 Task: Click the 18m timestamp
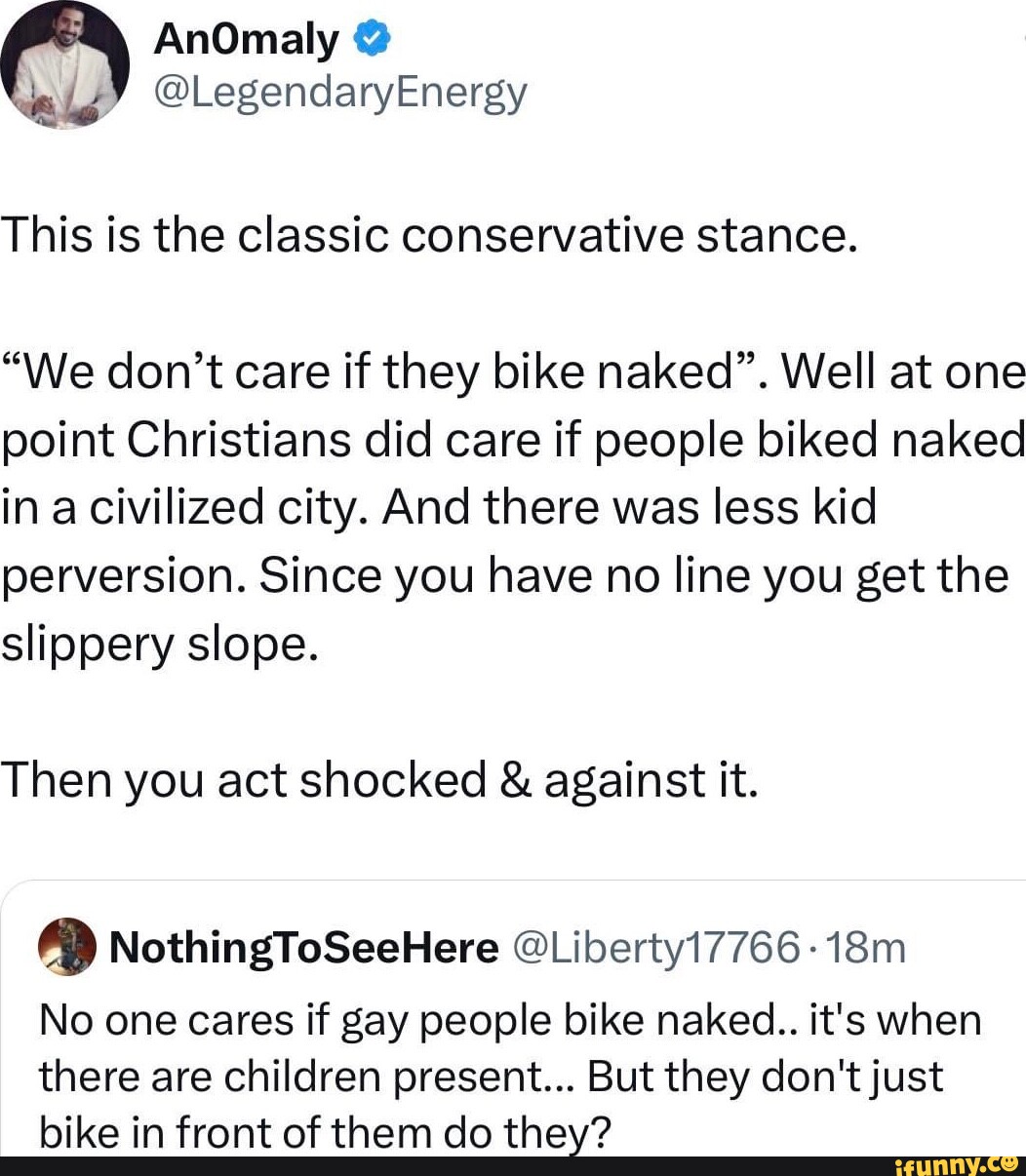[x=862, y=947]
